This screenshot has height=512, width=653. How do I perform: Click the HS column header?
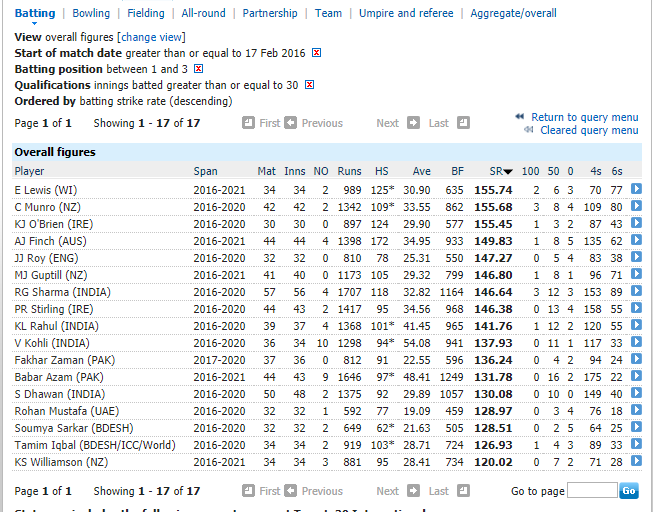[381, 171]
